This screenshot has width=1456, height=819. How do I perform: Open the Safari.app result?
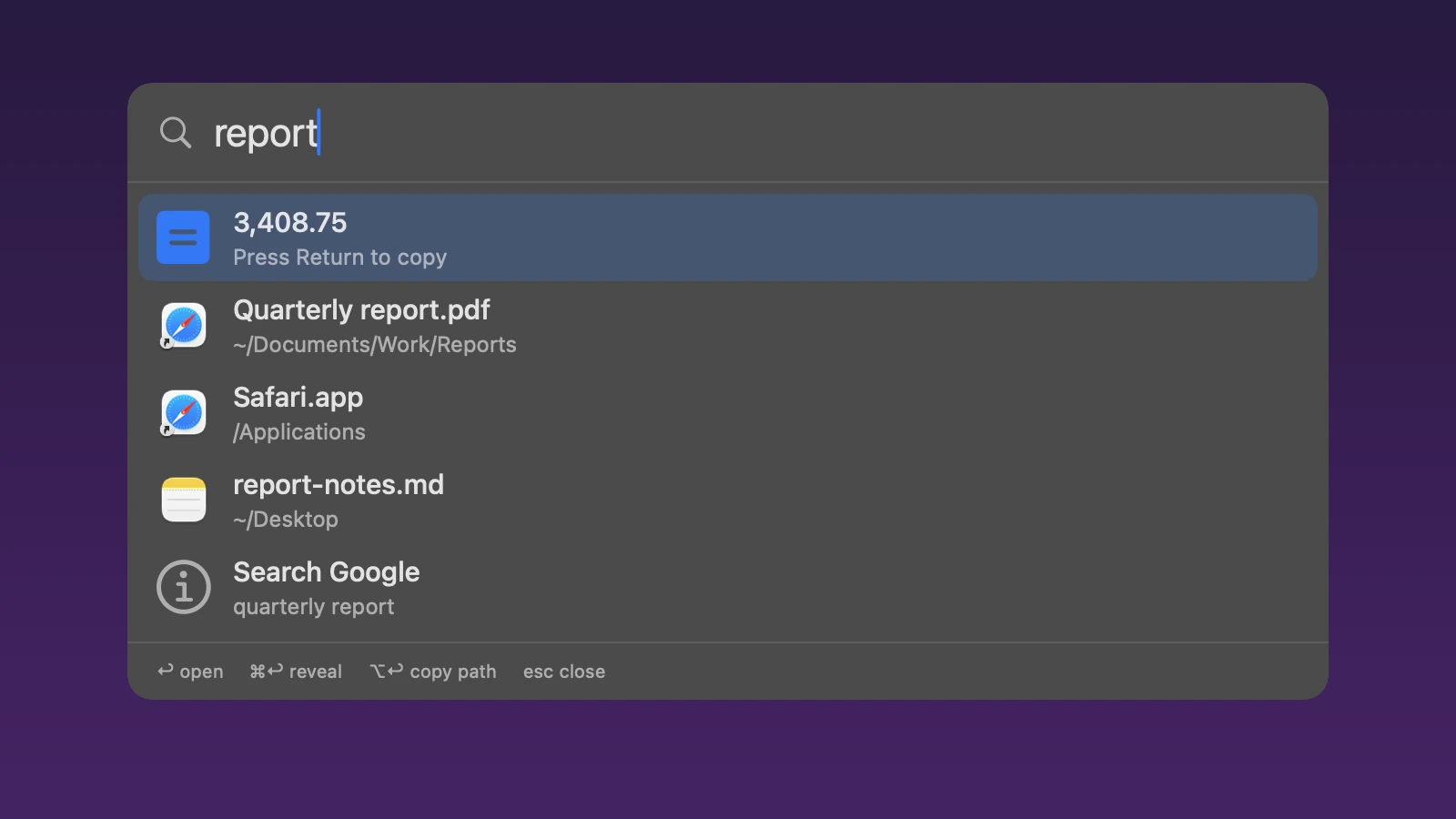[728, 412]
